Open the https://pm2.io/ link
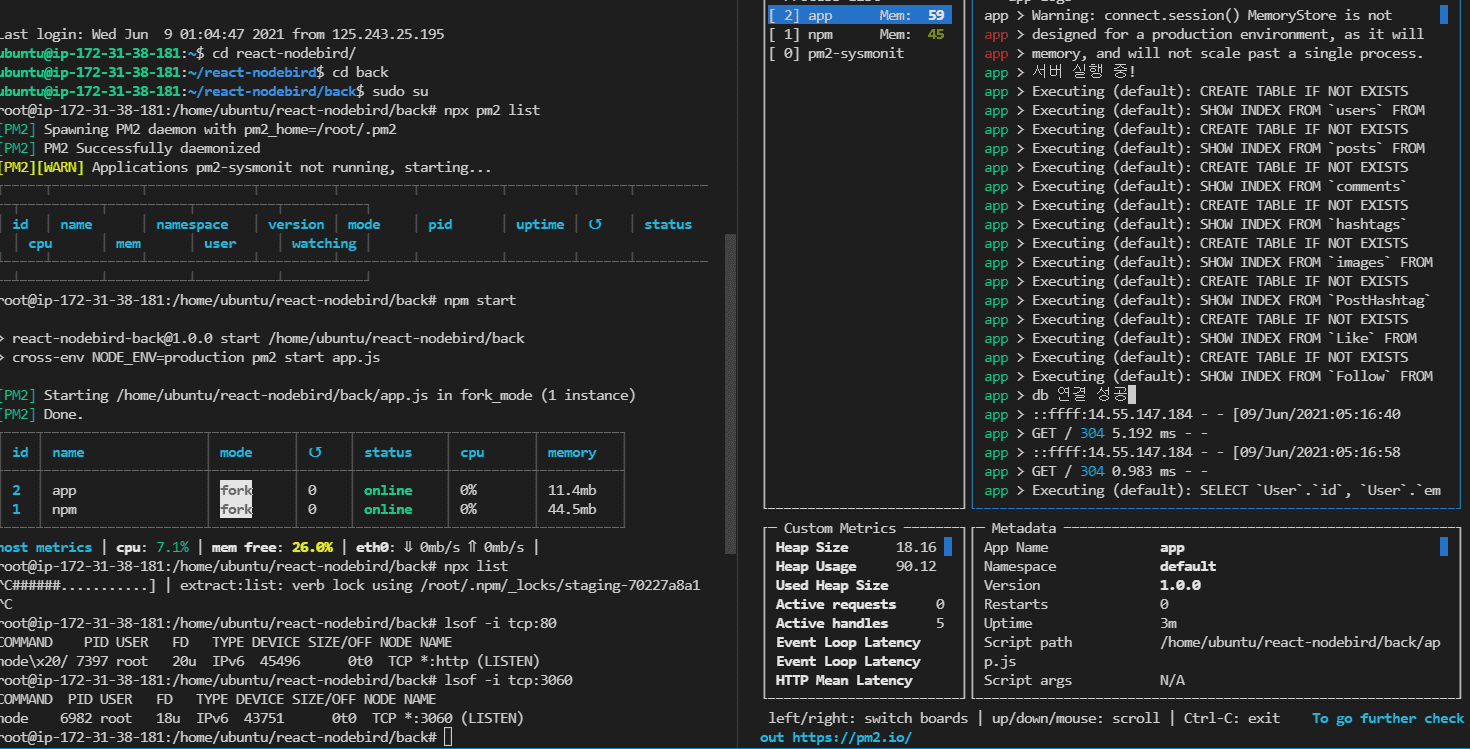1470x749 pixels. click(852, 738)
